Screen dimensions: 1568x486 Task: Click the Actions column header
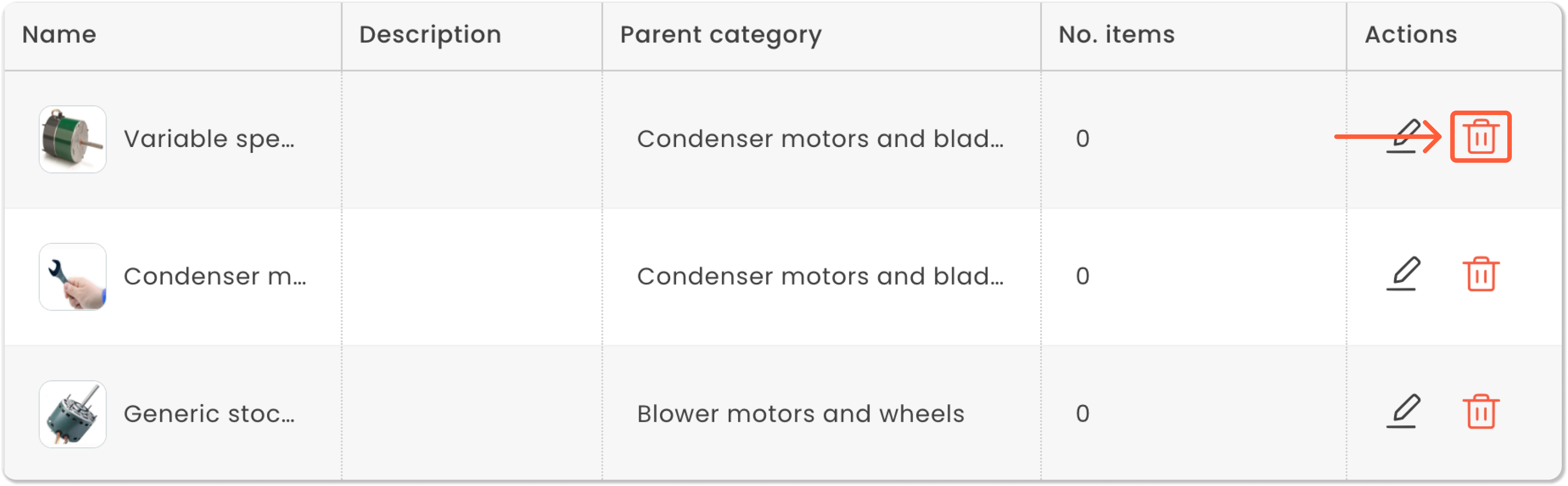point(1410,35)
